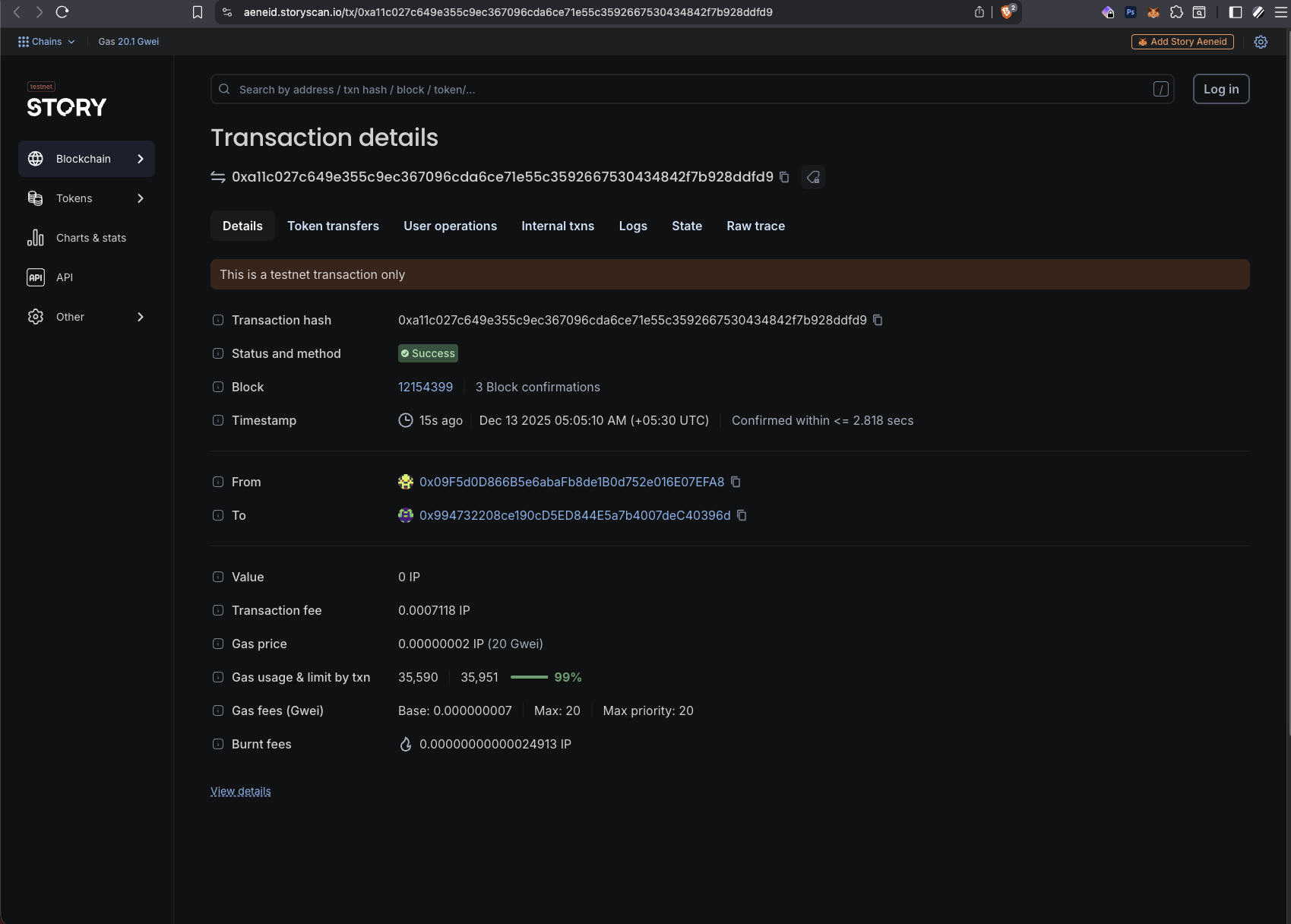Open the From address 0x09F5d0D8... link
This screenshot has height=924, width=1291.
(x=572, y=482)
